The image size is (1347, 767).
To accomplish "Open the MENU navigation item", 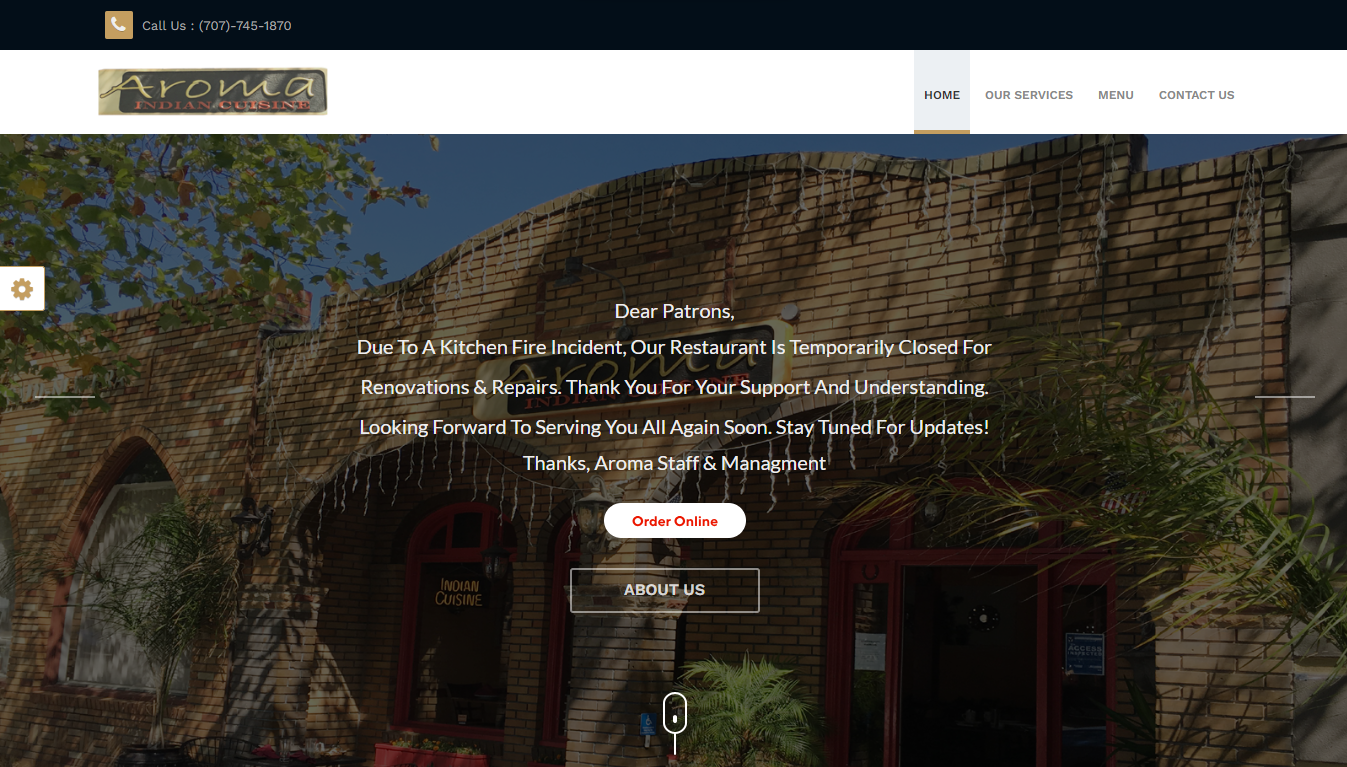I will (1116, 95).
